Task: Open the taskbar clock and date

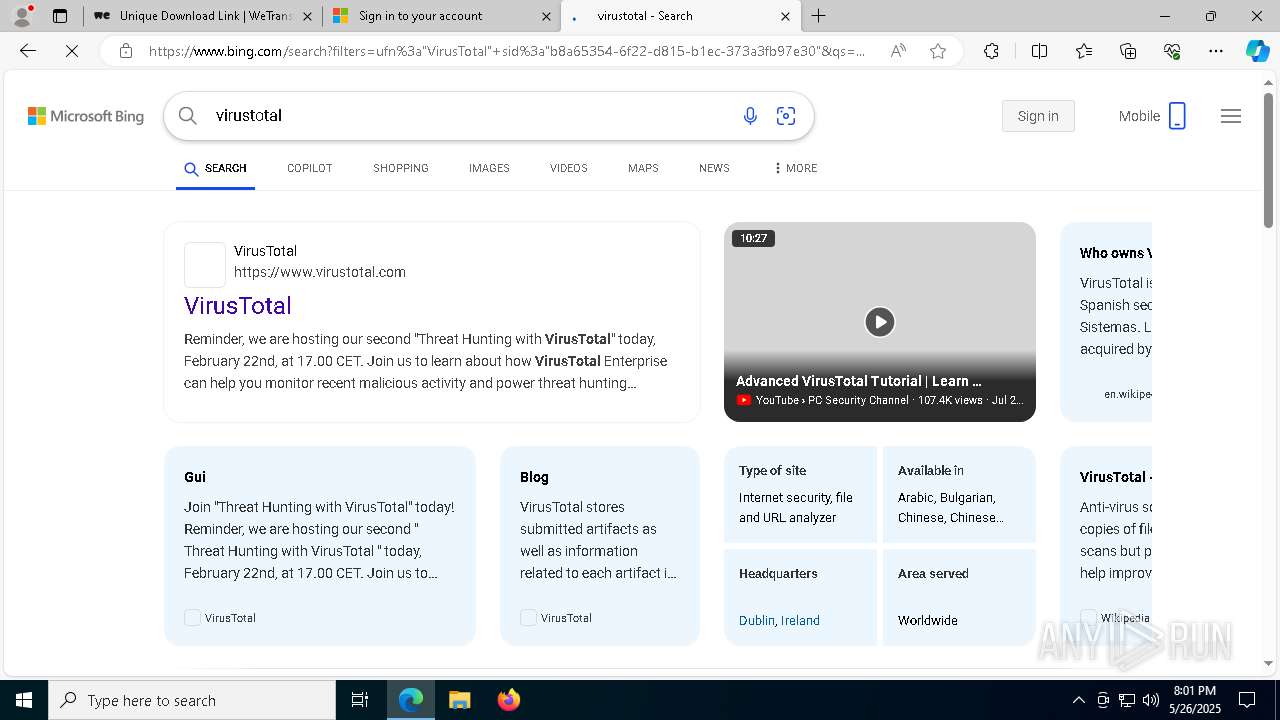Action: tap(1193, 700)
